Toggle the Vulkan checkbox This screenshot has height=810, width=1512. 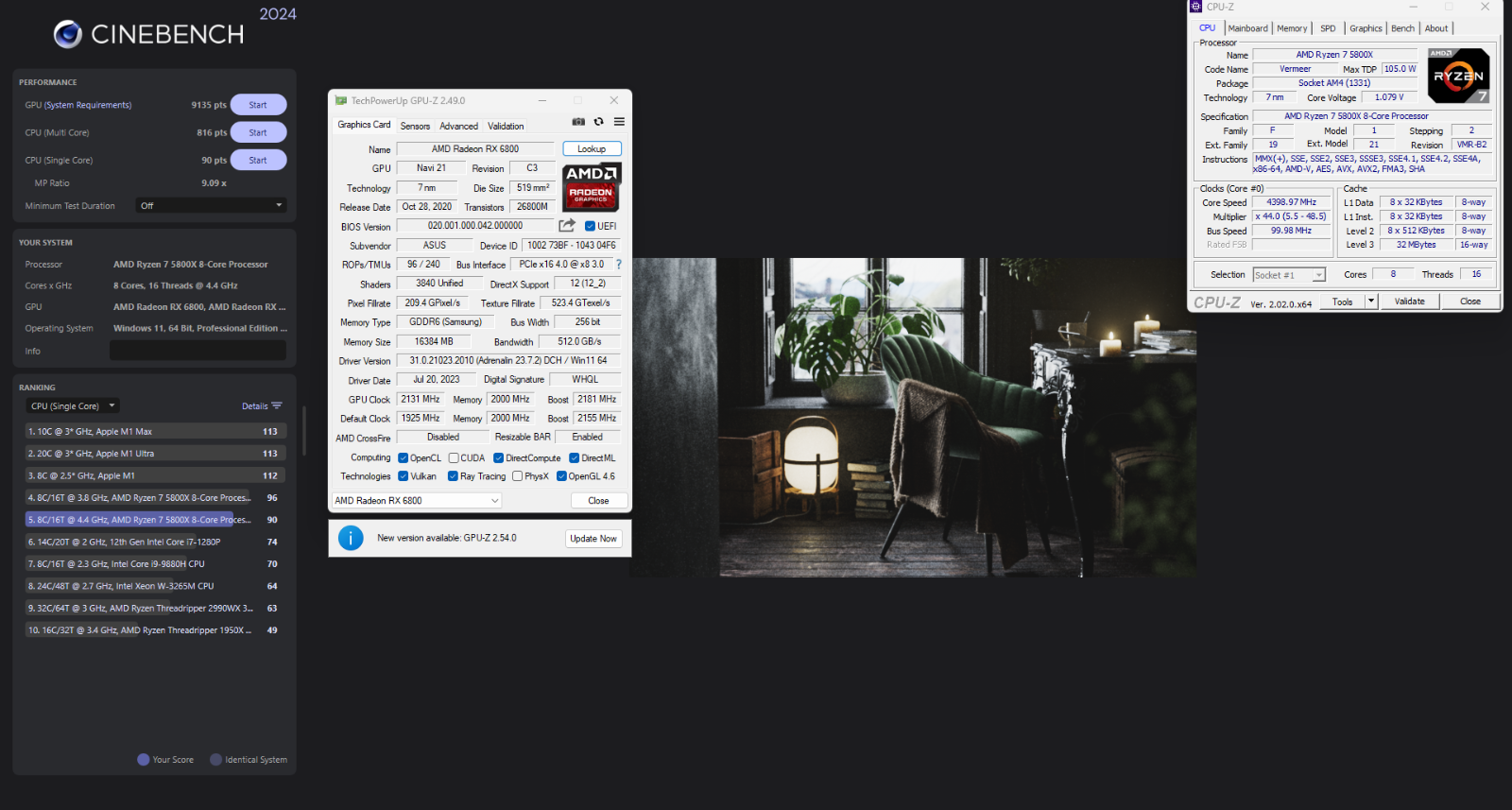coord(404,476)
